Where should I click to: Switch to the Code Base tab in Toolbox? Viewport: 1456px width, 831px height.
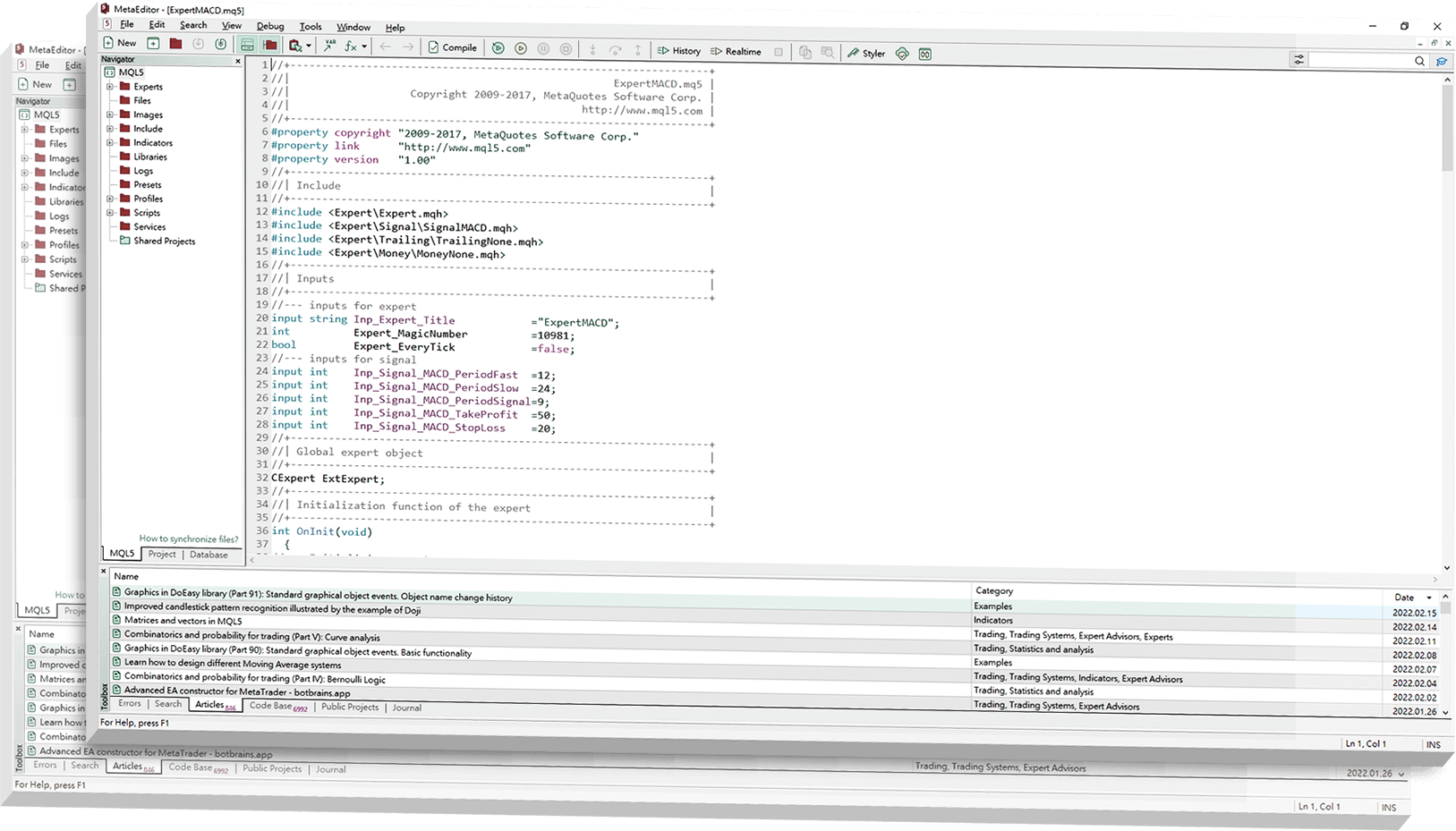click(x=277, y=706)
